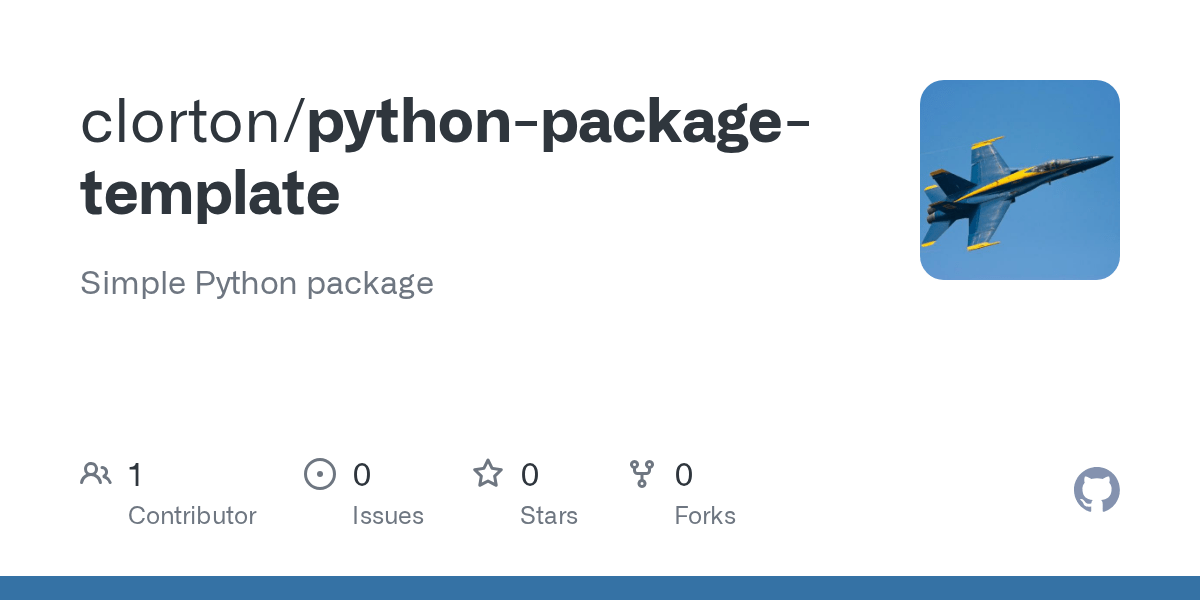
Task: Click the stars count 0
Action: tap(530, 475)
